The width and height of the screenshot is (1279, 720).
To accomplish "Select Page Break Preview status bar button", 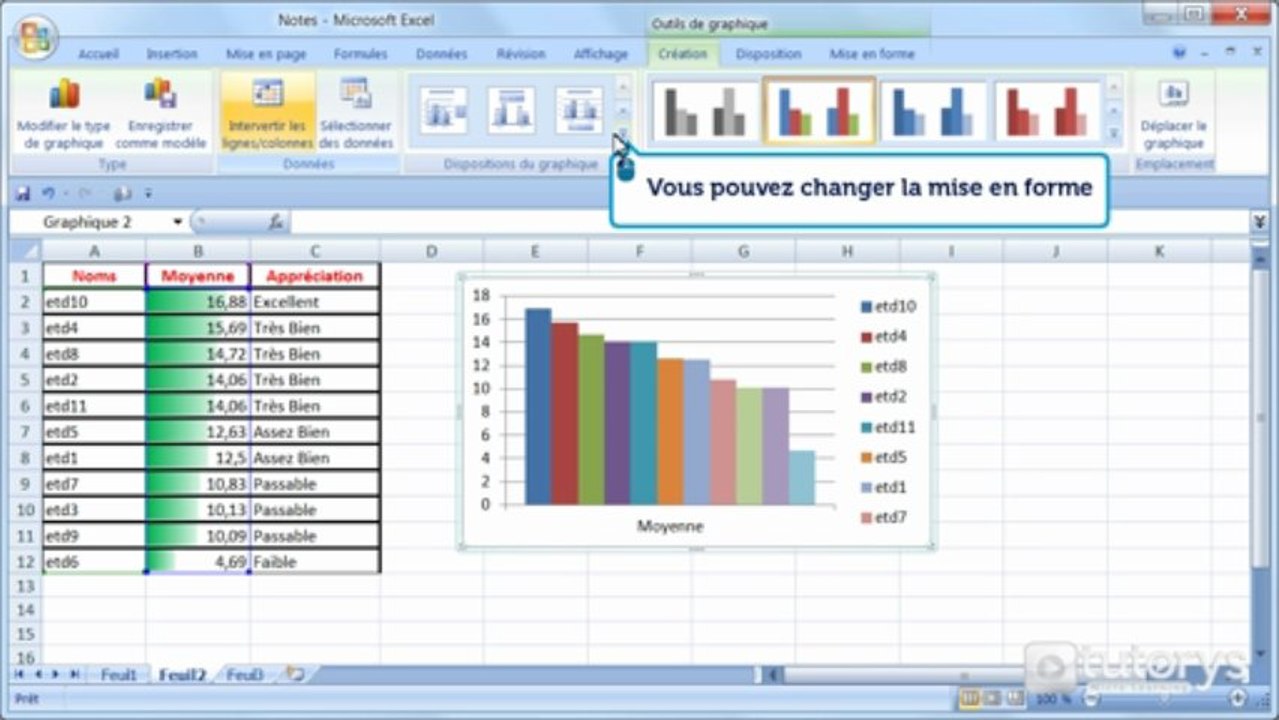I will coord(1015,698).
